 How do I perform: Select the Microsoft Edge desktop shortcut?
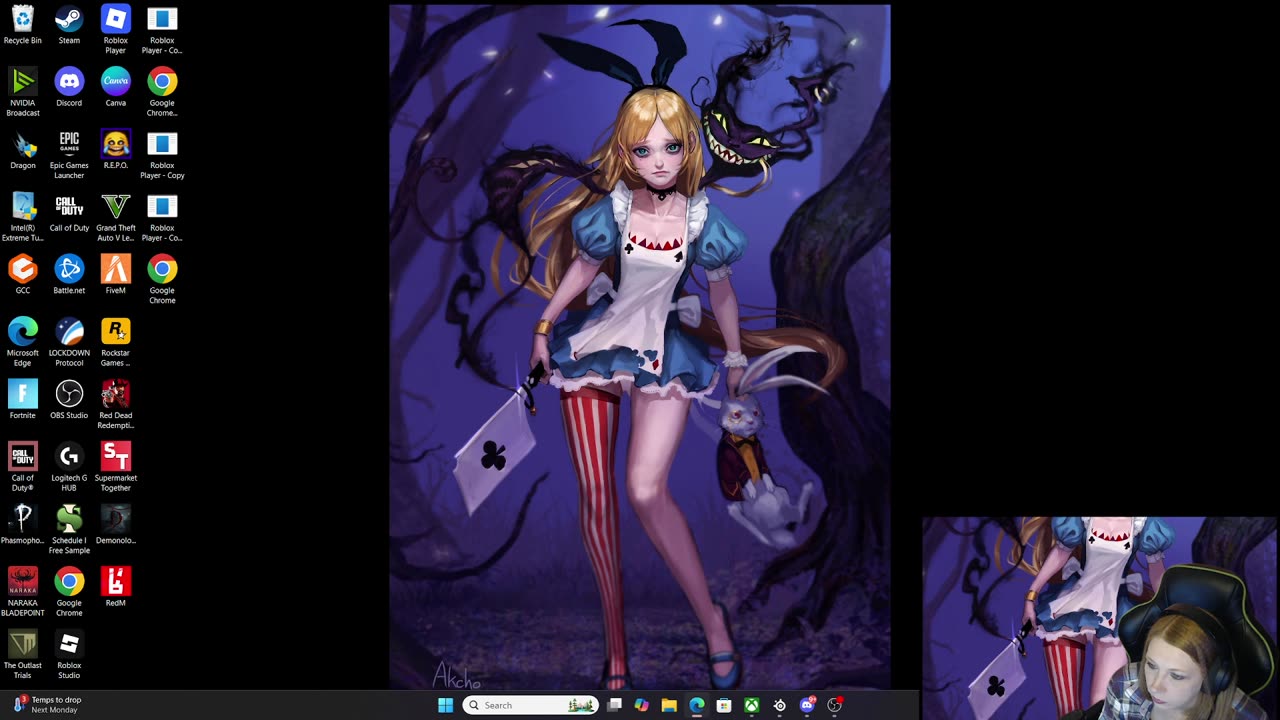22,342
